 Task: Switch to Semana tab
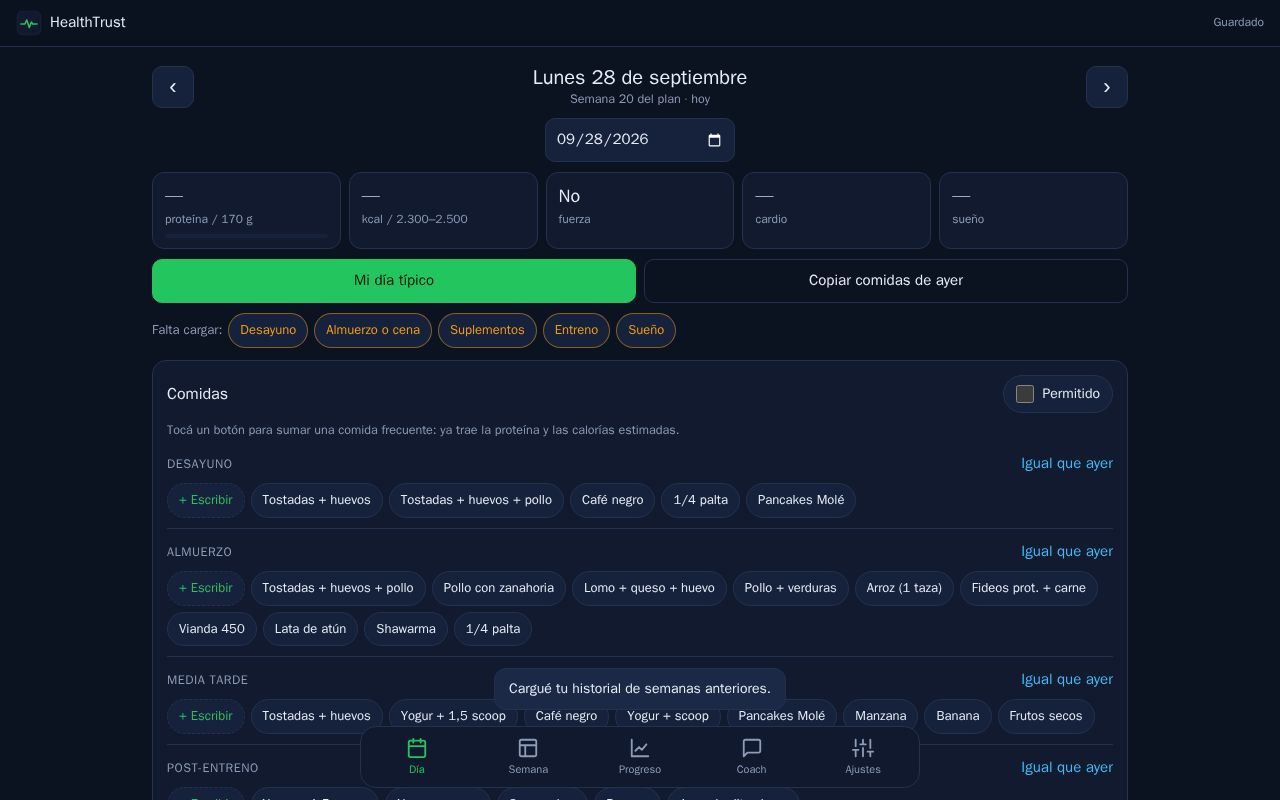click(528, 757)
